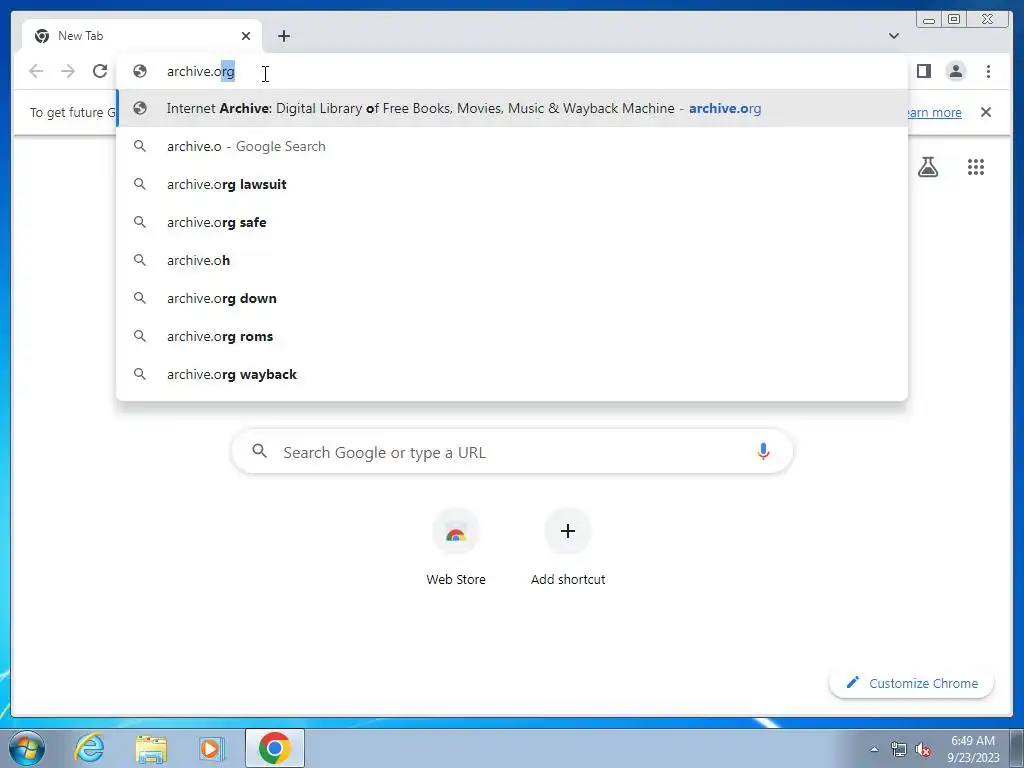Click the globe icon in the address bar
The image size is (1024, 768).
point(140,71)
